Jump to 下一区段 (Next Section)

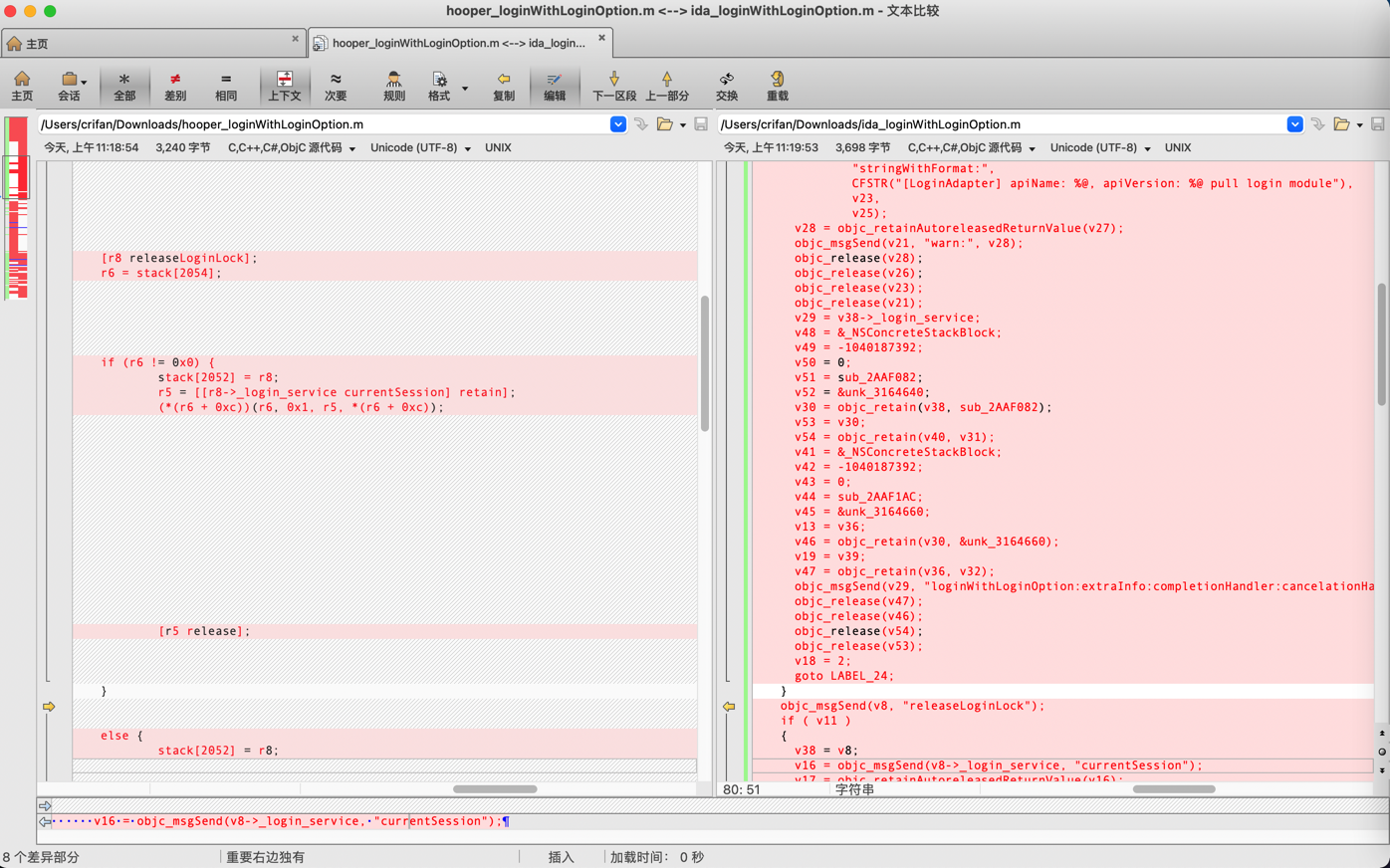614,86
